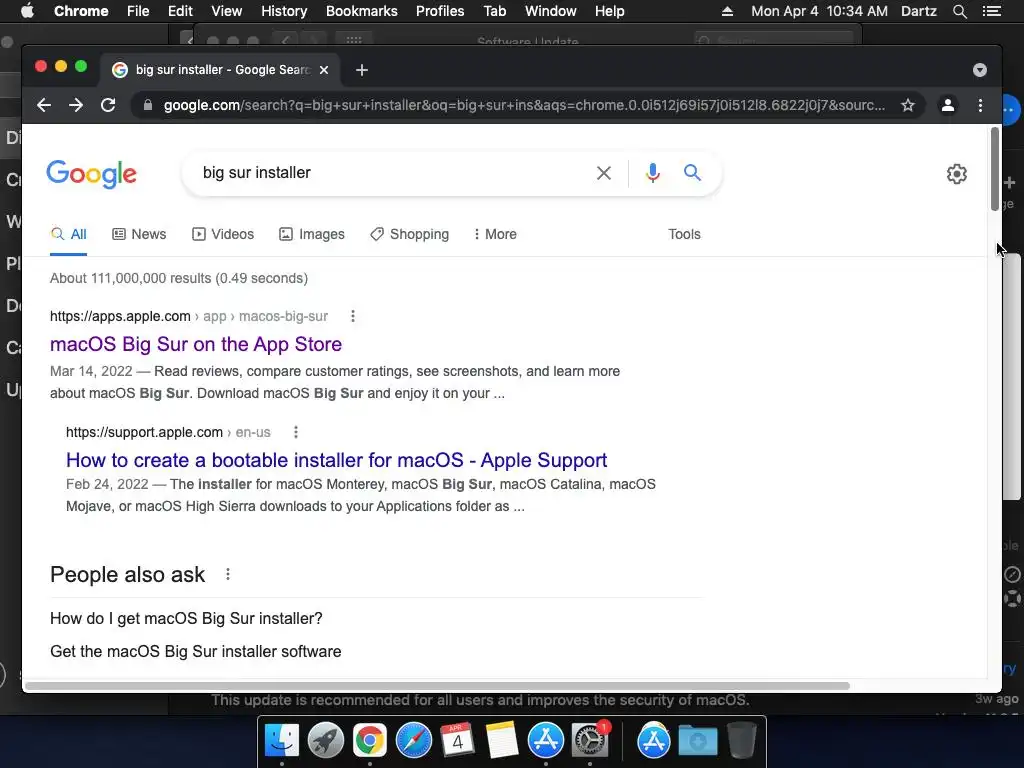1024x768 pixels.
Task: Open Calendar from the Dock
Action: tap(457, 741)
